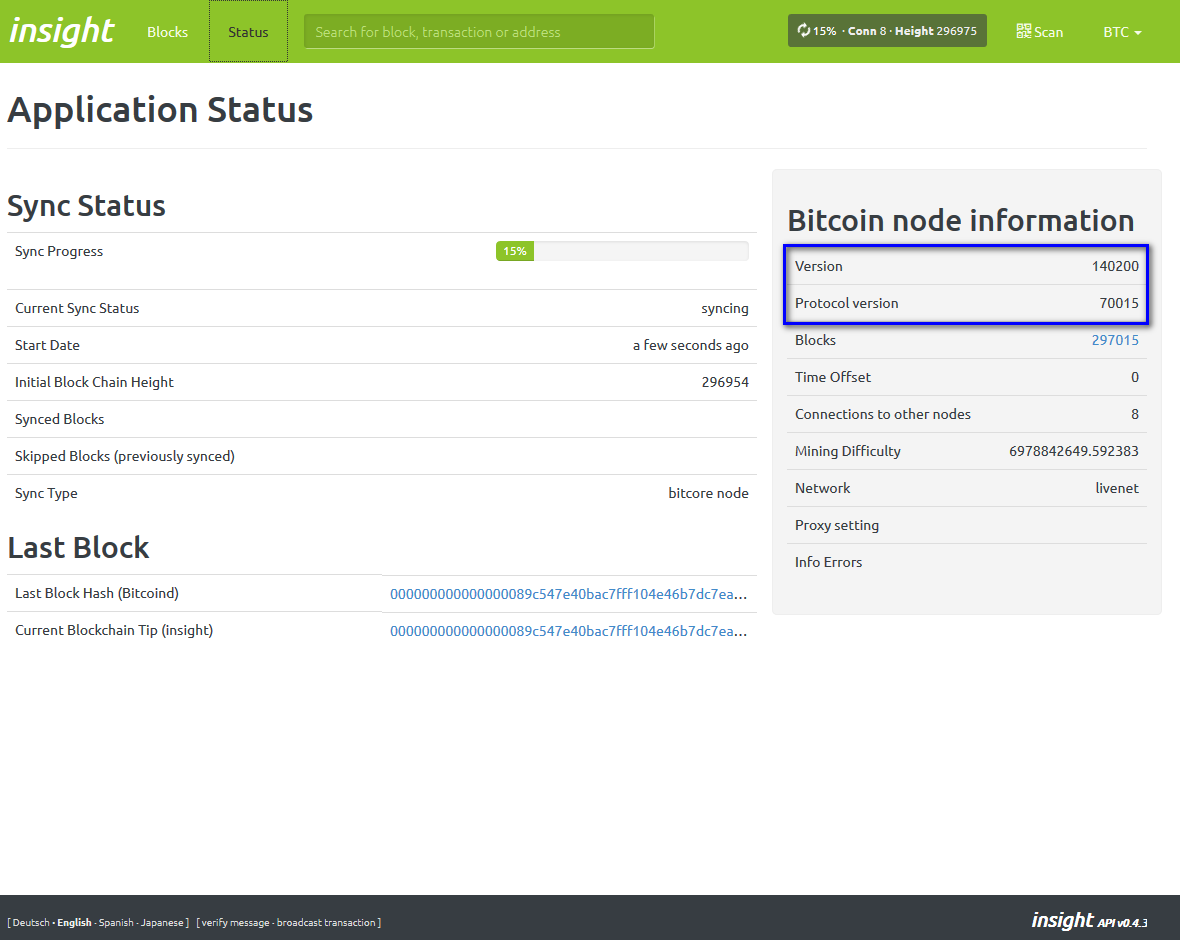The height and width of the screenshot is (940, 1180).
Task: Open the Current Blockchain Tip hash link
Action: tap(569, 630)
